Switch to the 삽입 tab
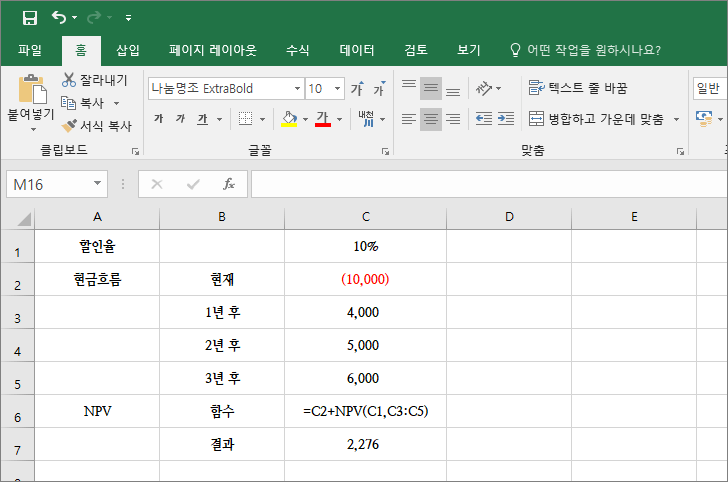The image size is (728, 482). [128, 50]
